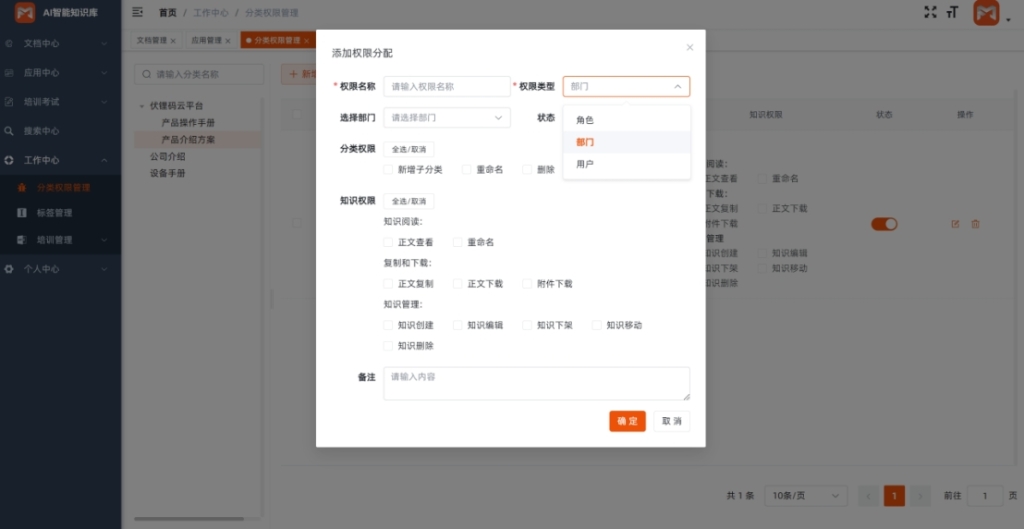Image resolution: width=1024 pixels, height=529 pixels.
Task: Open 标签管理 in the sidebar
Action: click(x=54, y=213)
